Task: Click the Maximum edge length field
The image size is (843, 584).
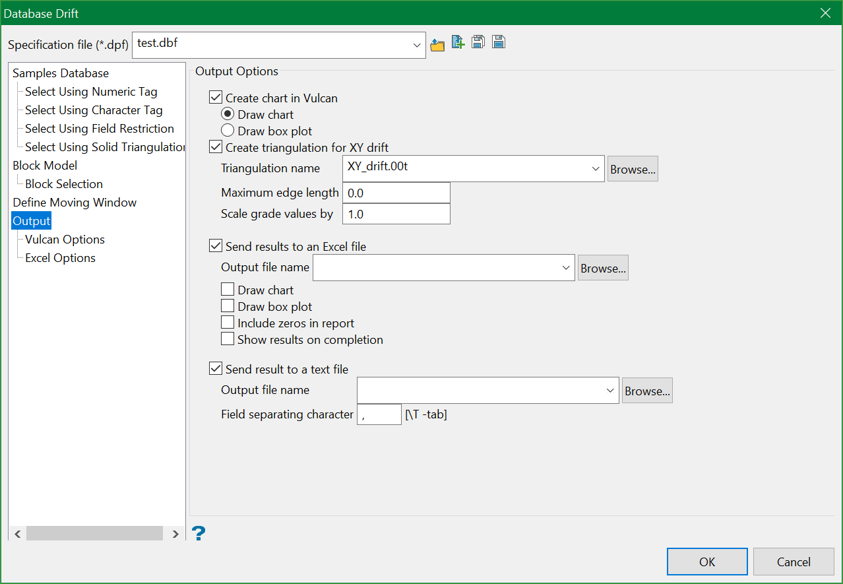Action: tap(396, 193)
